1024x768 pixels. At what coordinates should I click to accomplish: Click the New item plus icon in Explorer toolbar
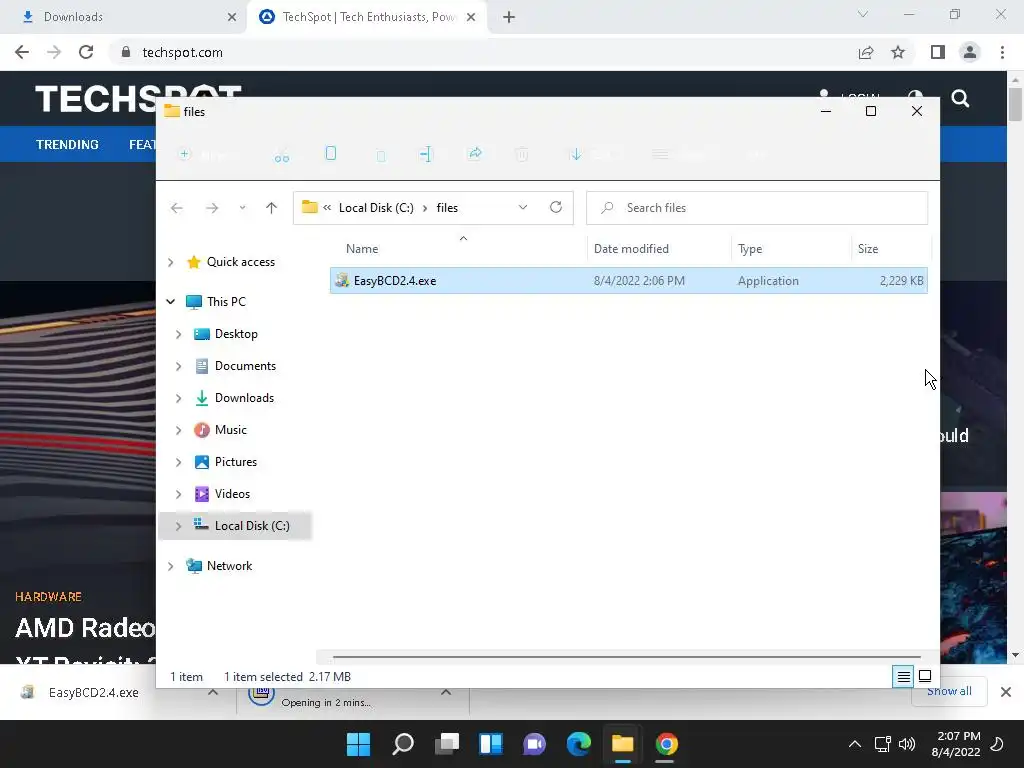point(185,154)
